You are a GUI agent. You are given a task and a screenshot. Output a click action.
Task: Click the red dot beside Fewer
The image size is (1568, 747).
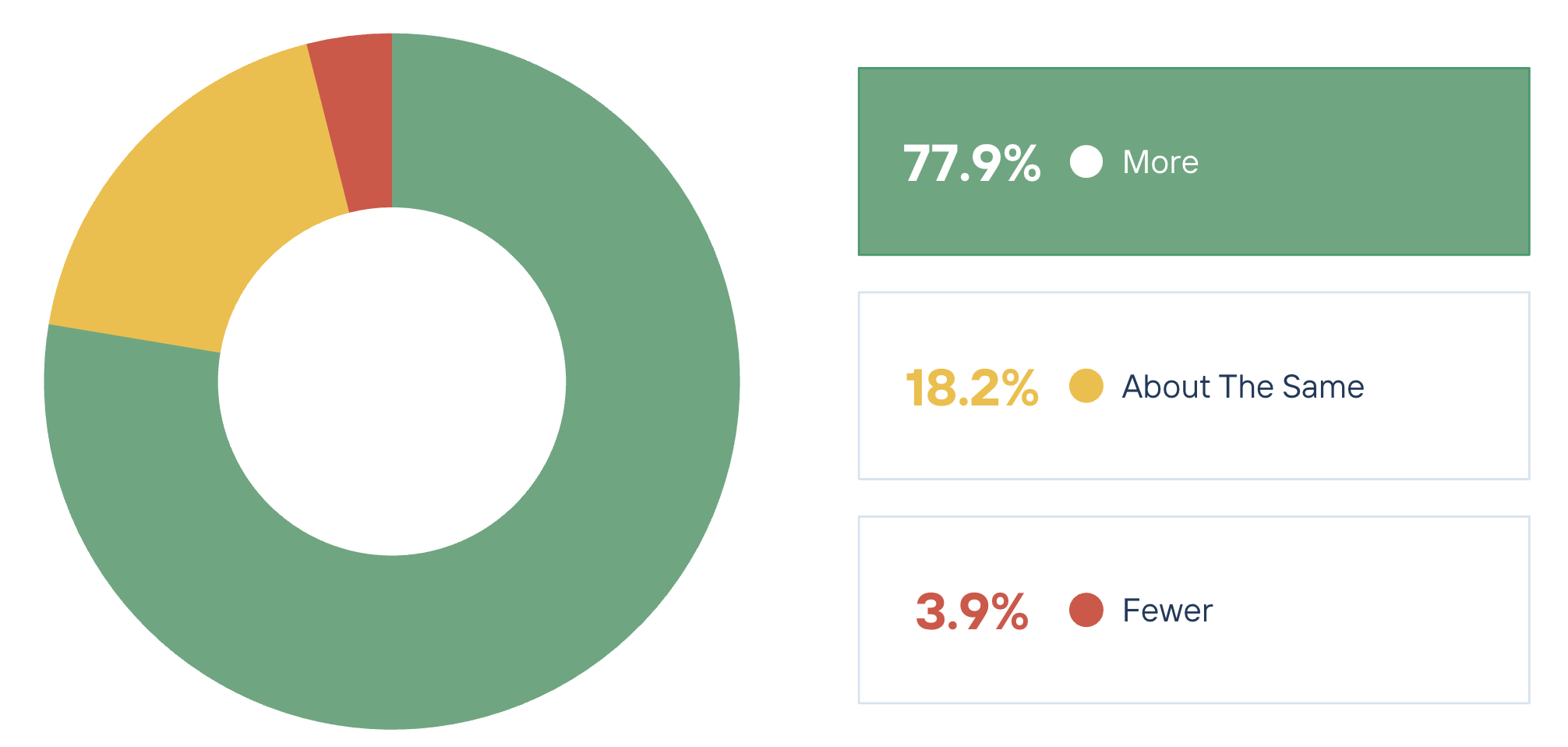1086,610
